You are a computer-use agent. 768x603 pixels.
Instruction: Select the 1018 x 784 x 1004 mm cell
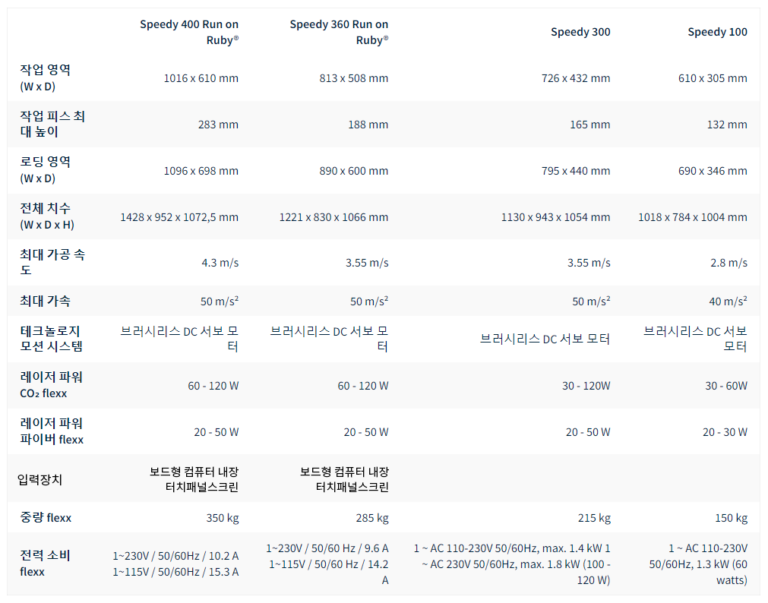(692, 217)
